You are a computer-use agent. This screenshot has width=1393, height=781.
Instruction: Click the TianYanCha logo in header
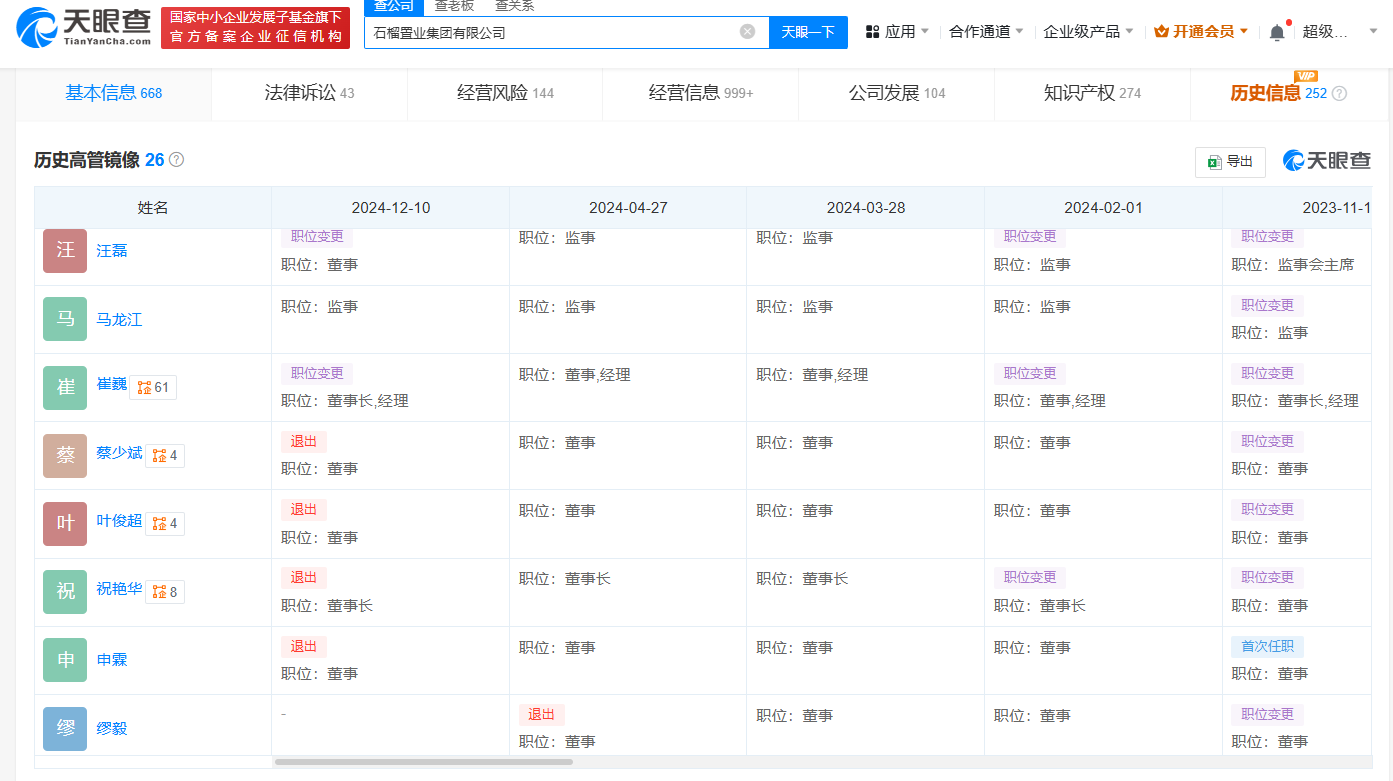click(84, 28)
